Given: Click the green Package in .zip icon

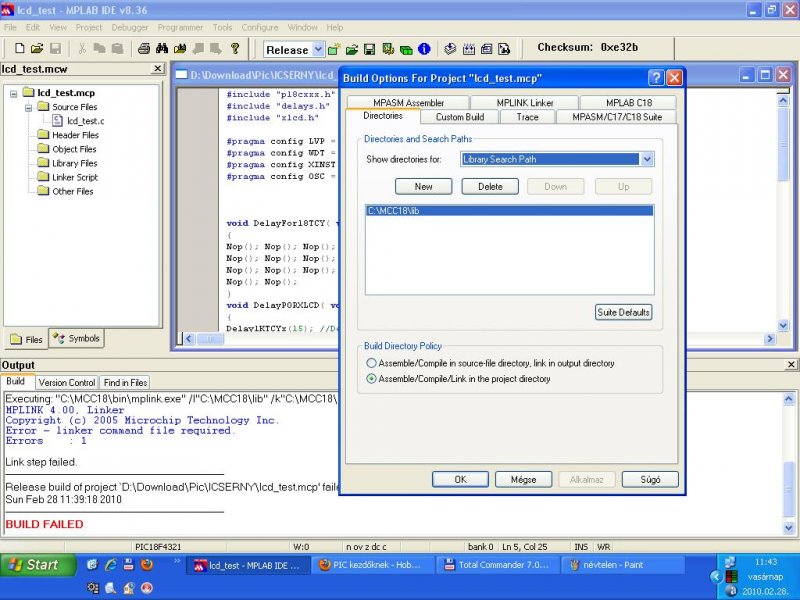Looking at the screenshot, I should pos(406,49).
